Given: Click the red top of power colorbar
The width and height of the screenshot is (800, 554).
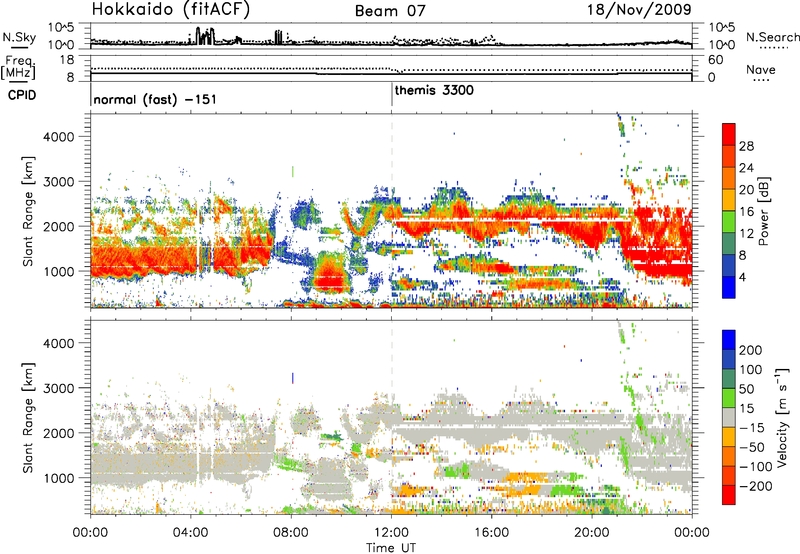Looking at the screenshot, I should pos(729,134).
